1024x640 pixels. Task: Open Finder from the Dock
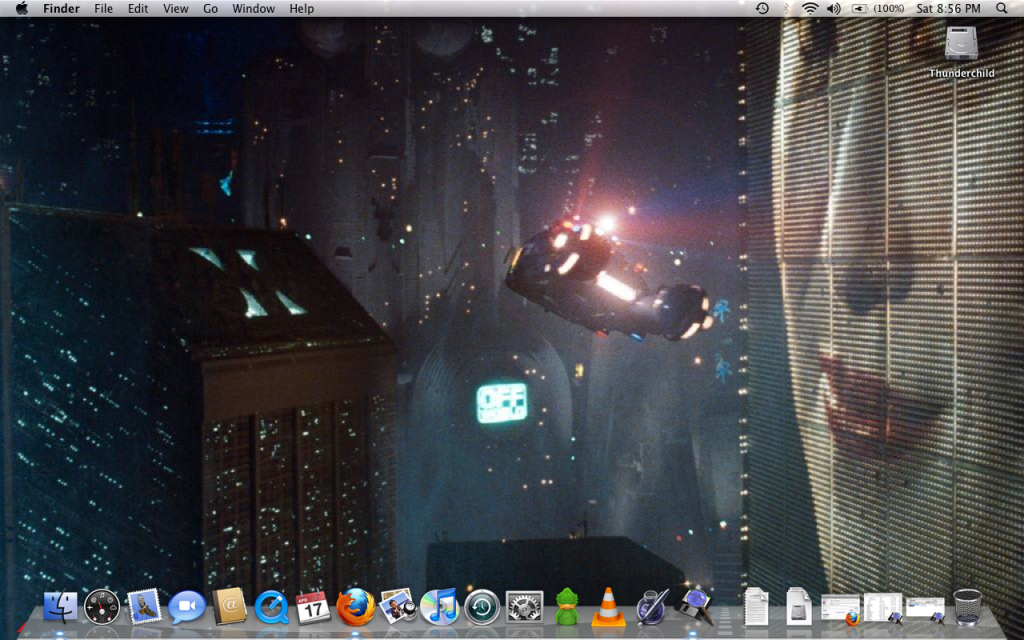(x=60, y=607)
